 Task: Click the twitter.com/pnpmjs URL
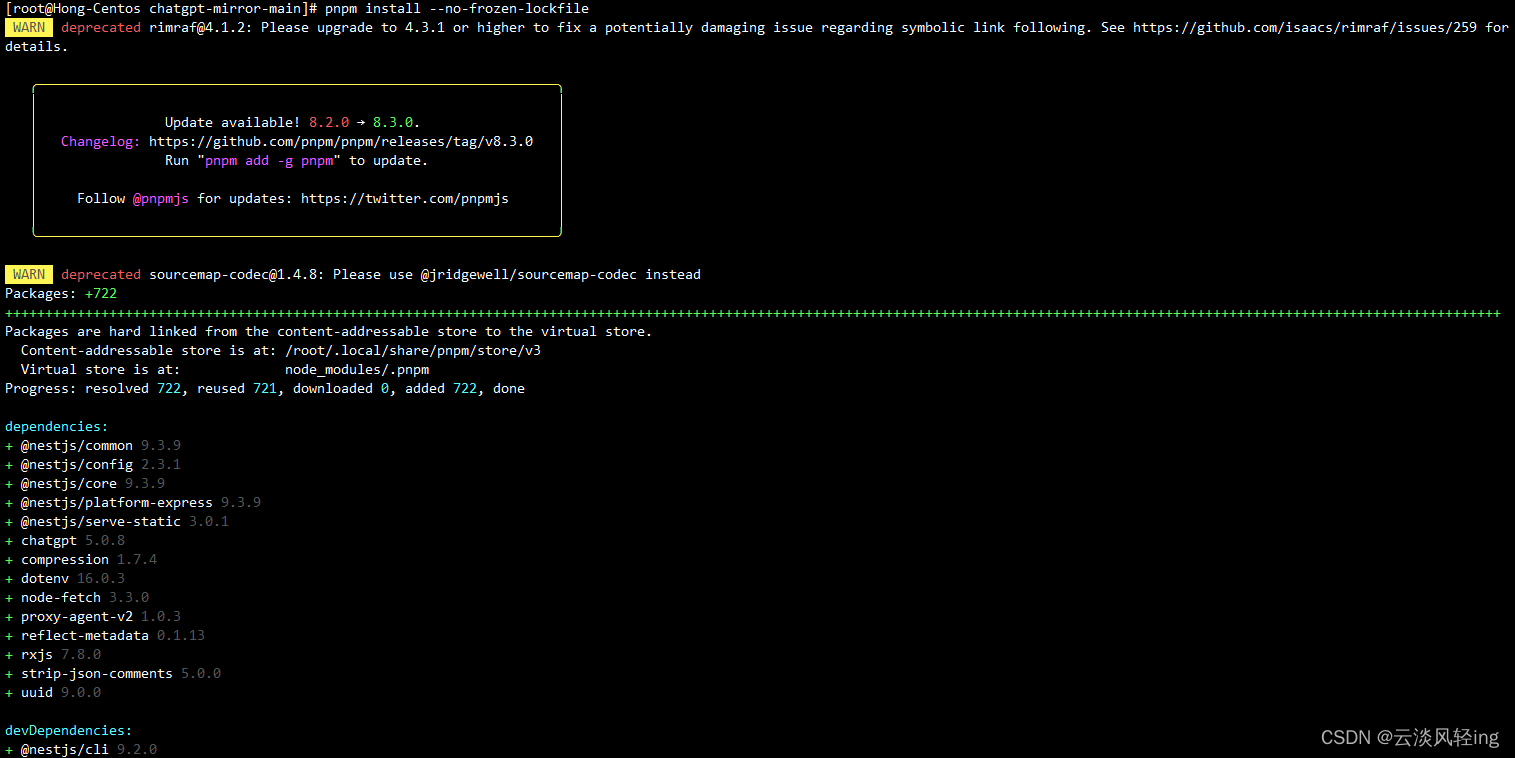point(405,198)
